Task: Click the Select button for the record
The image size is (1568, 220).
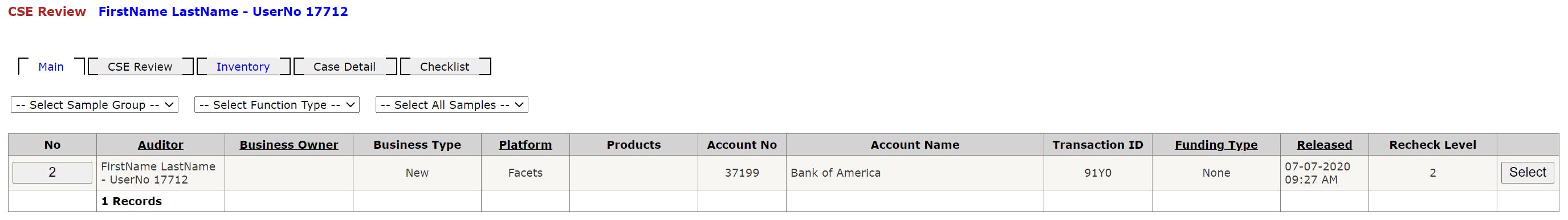Action: (x=1527, y=173)
